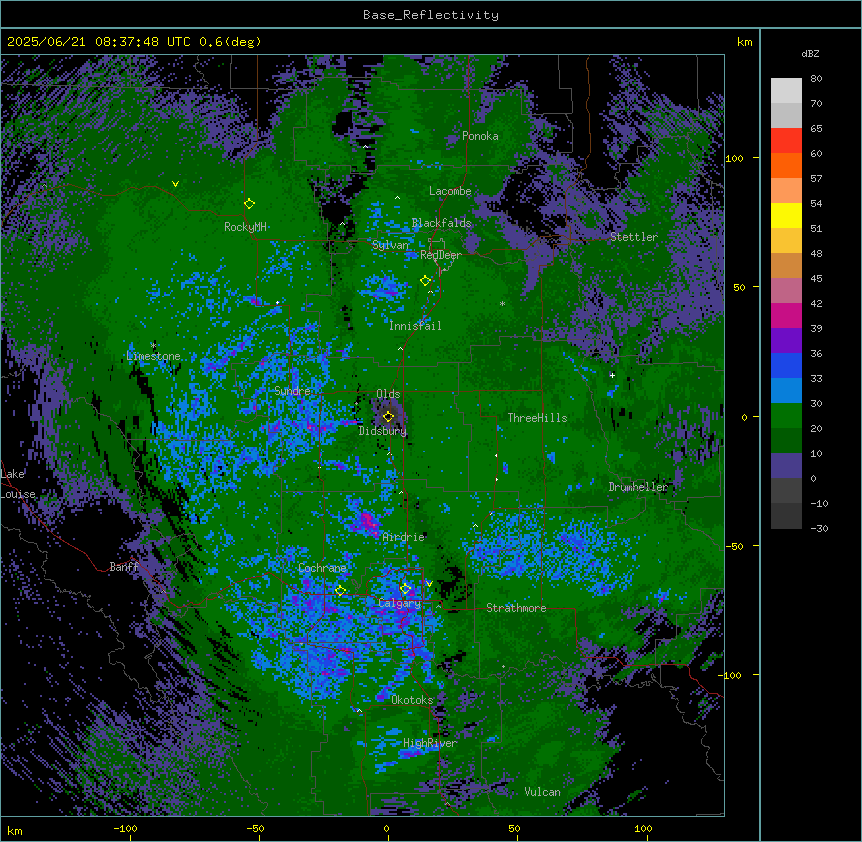Select the Didsbury label
Image resolution: width=862 pixels, height=842 pixels.
[x=383, y=431]
